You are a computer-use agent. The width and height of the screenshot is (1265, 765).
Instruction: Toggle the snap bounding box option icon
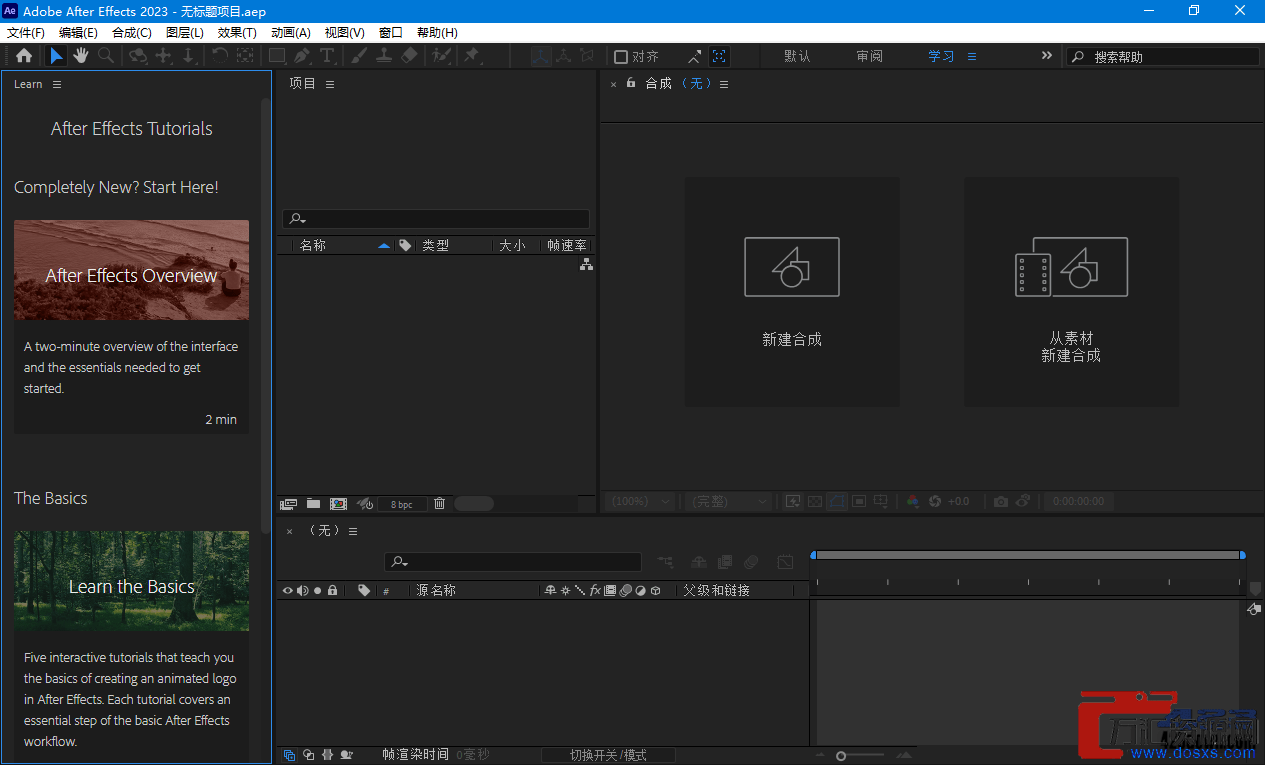coord(720,56)
